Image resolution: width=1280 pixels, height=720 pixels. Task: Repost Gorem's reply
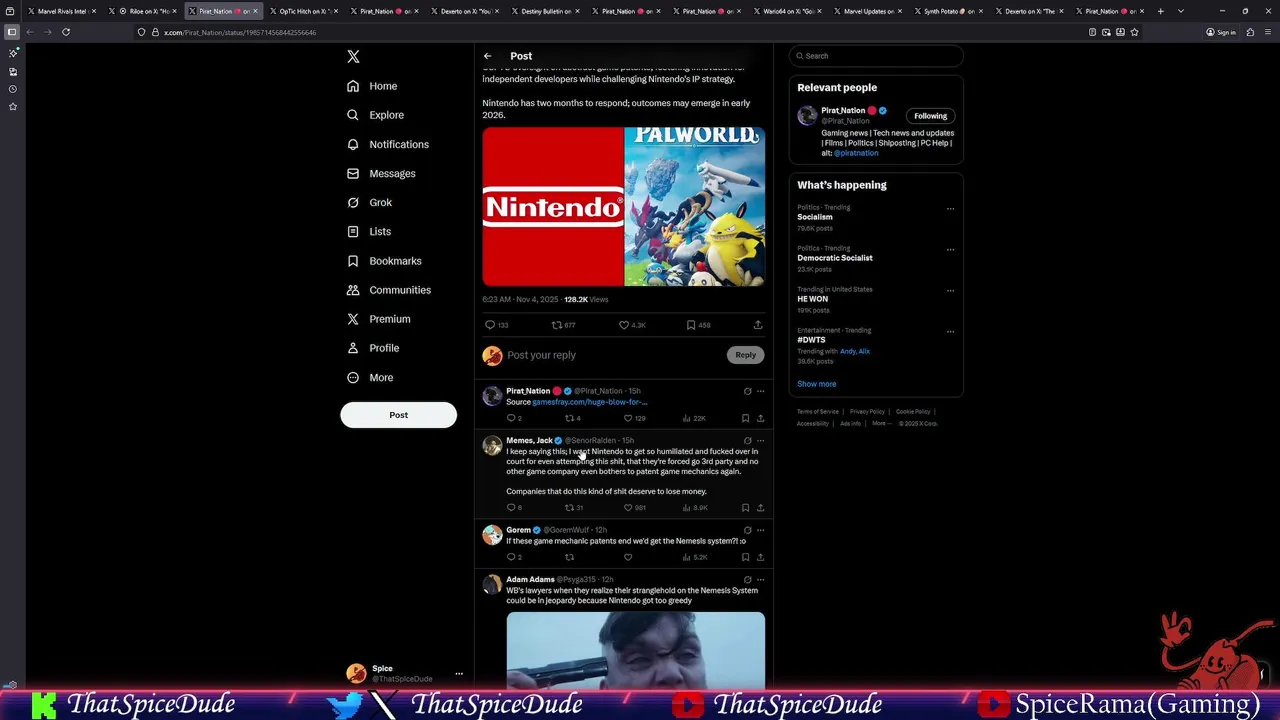[569, 557]
